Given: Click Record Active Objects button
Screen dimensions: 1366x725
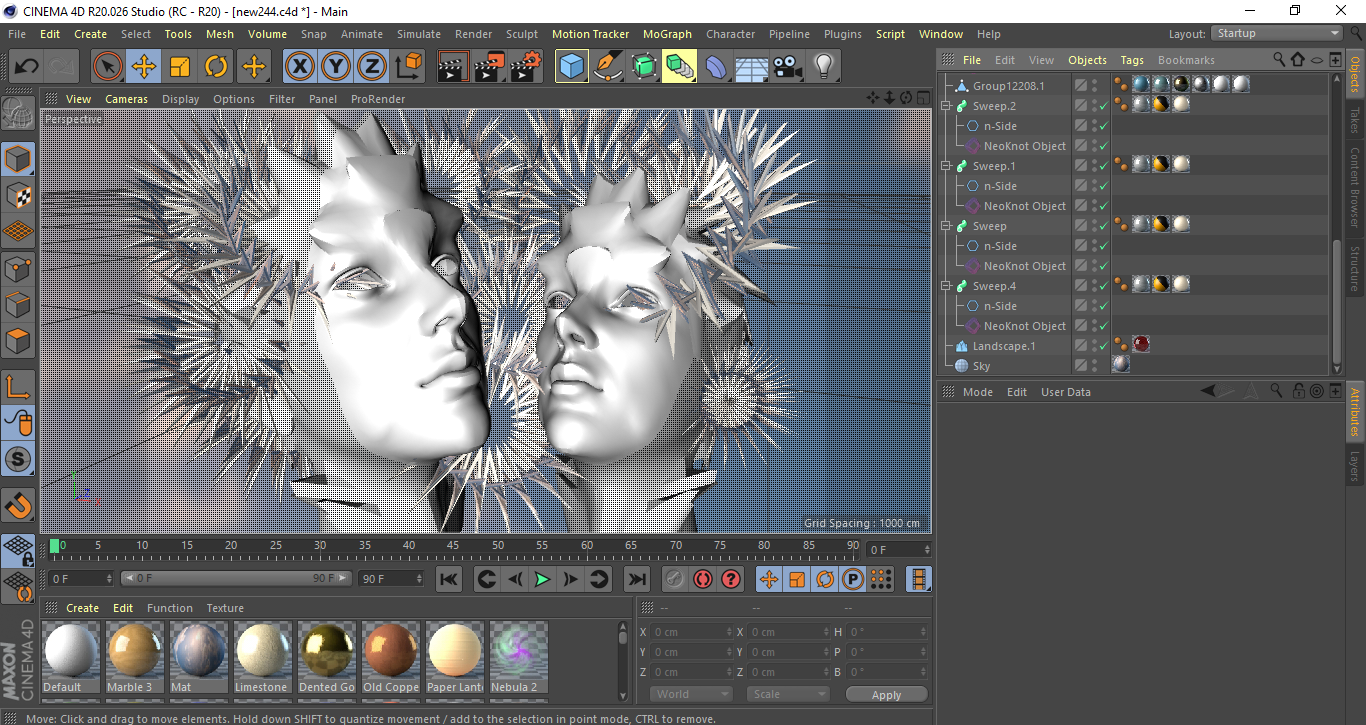Looking at the screenshot, I should point(675,579).
